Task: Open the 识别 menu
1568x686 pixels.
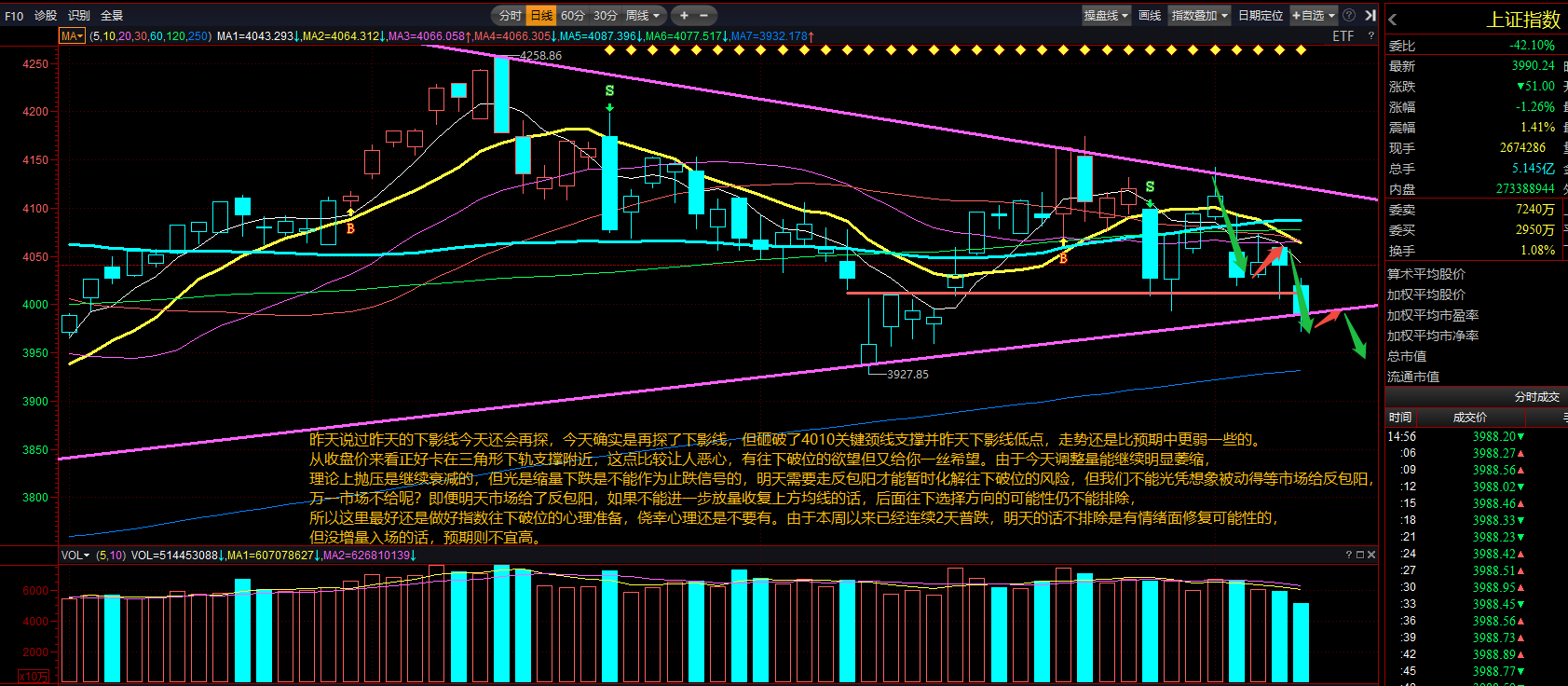Action: tap(79, 15)
